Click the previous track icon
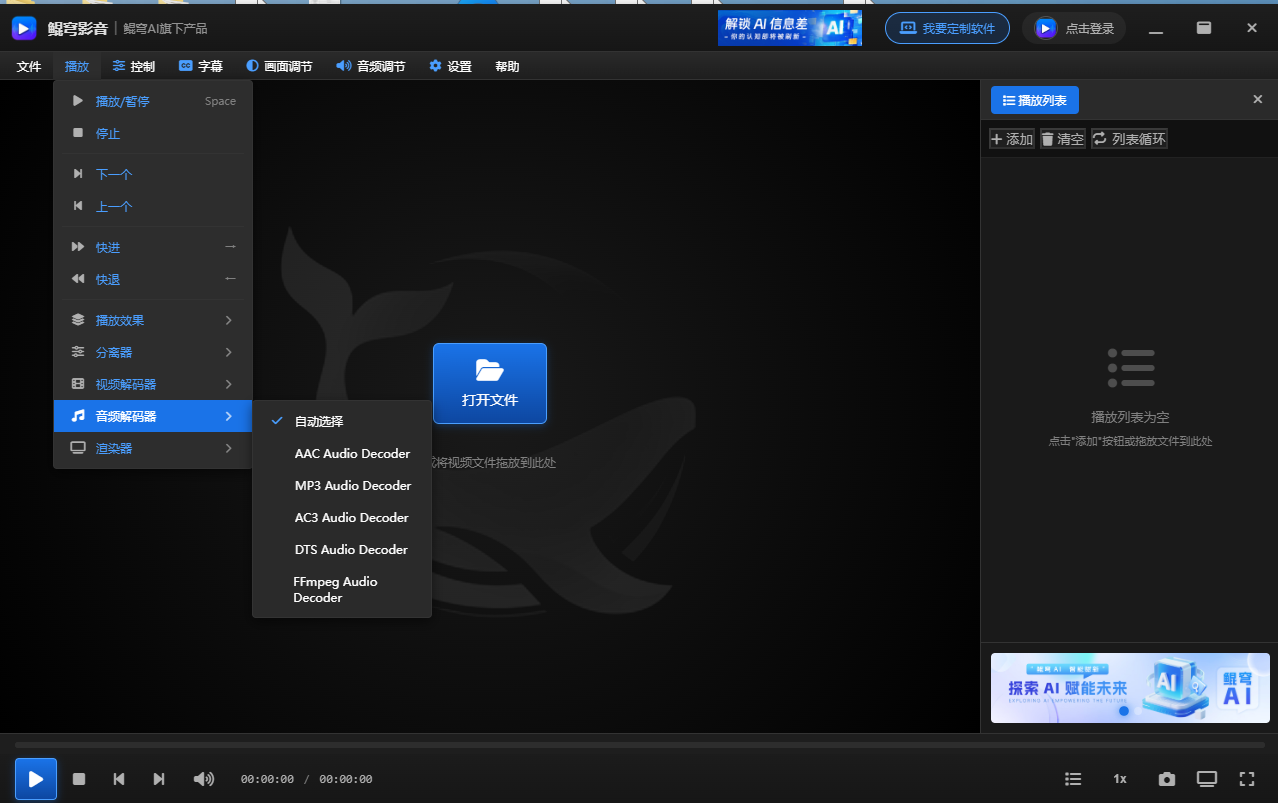This screenshot has width=1278, height=803. [x=119, y=778]
